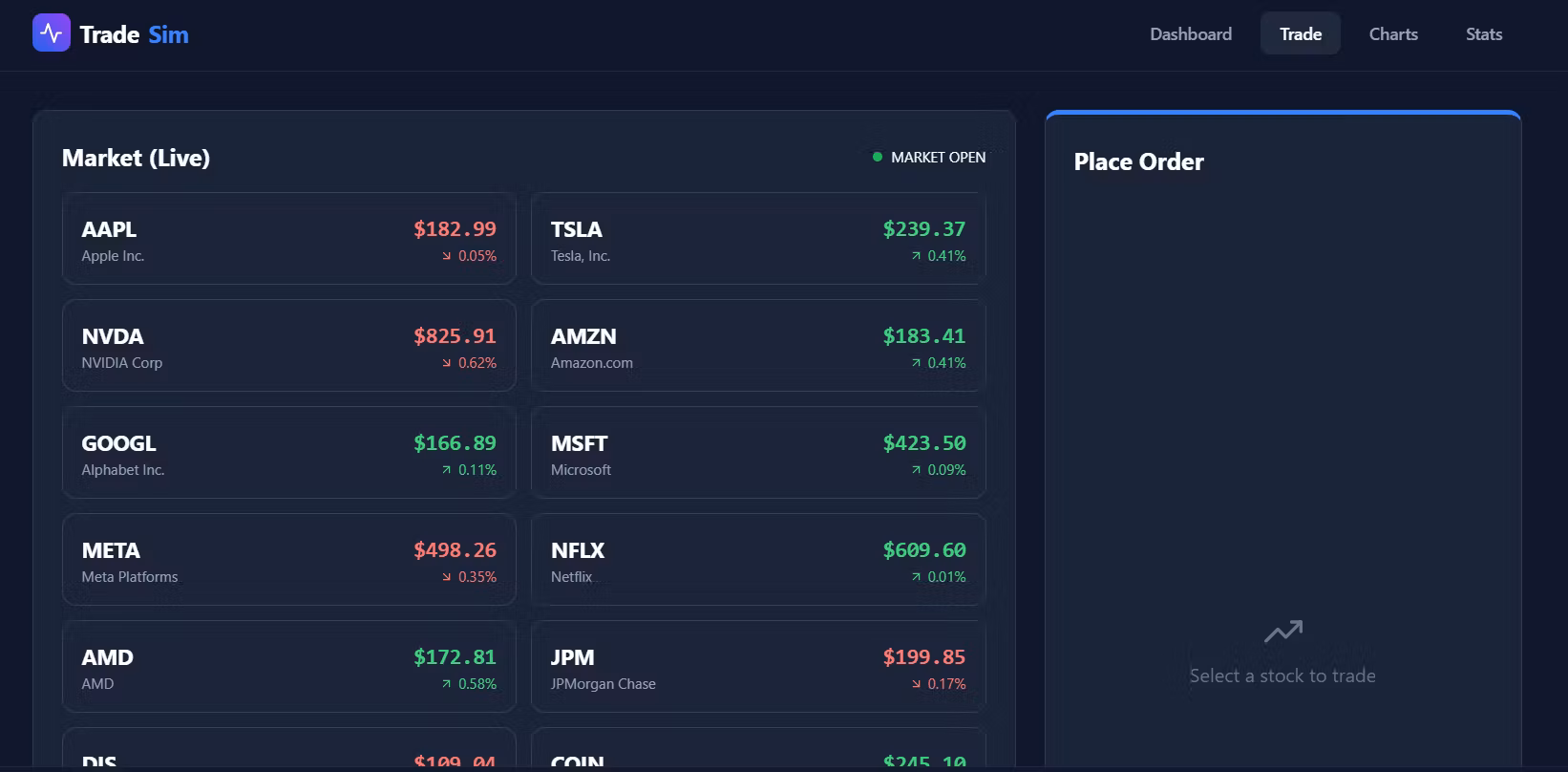Click the Trade Sim pulse logo icon

pos(52,33)
